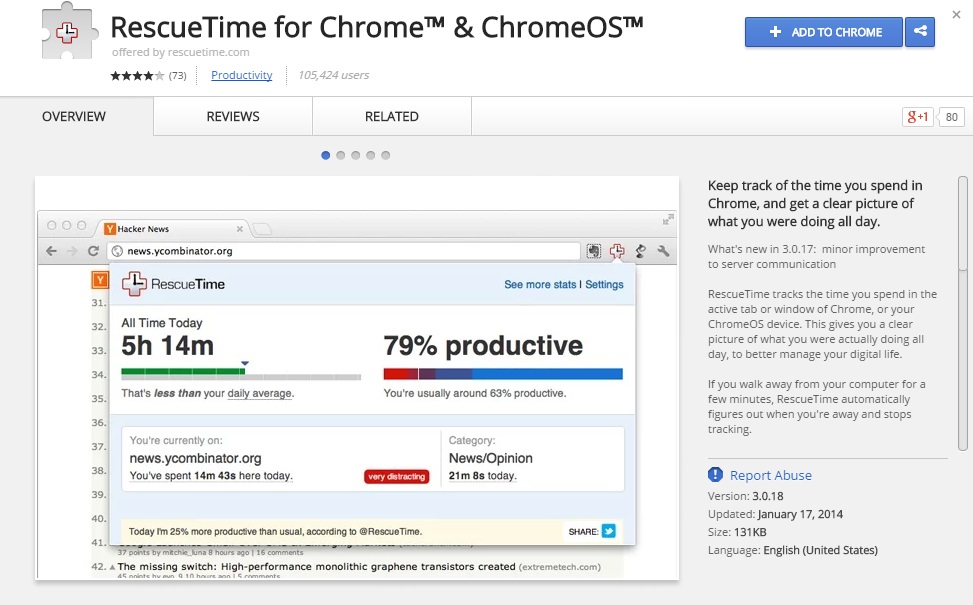Click the missing switch graphene Hacker News headline
973x605 pixels.
[316, 567]
